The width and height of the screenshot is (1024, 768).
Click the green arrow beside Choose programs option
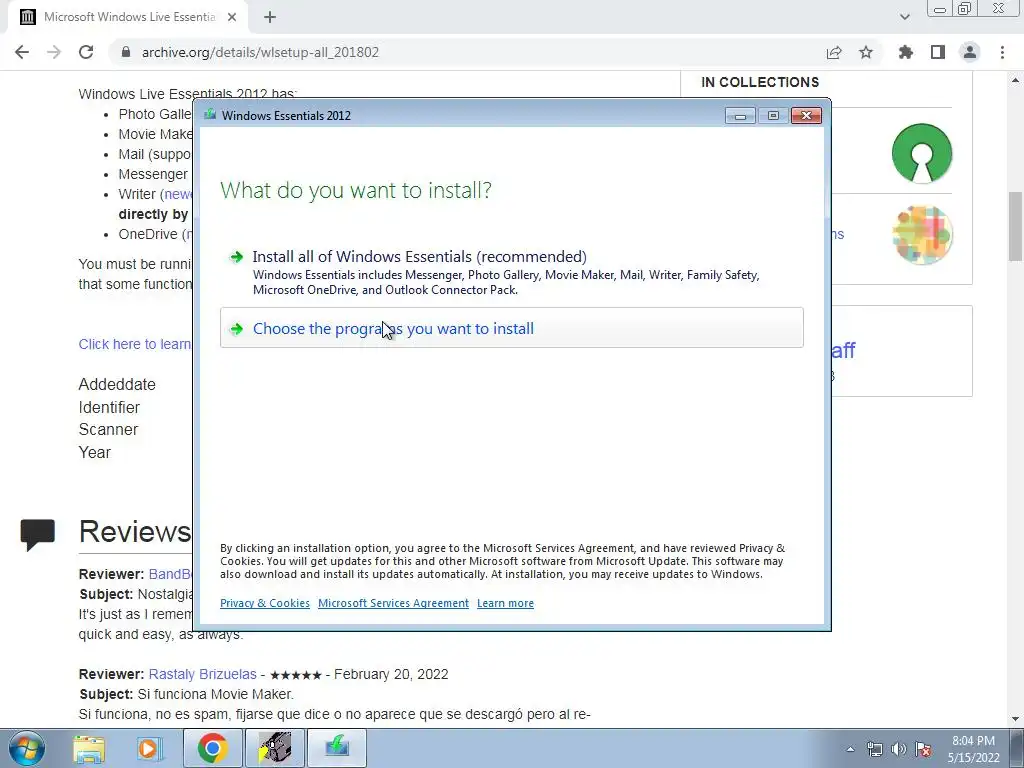point(236,328)
